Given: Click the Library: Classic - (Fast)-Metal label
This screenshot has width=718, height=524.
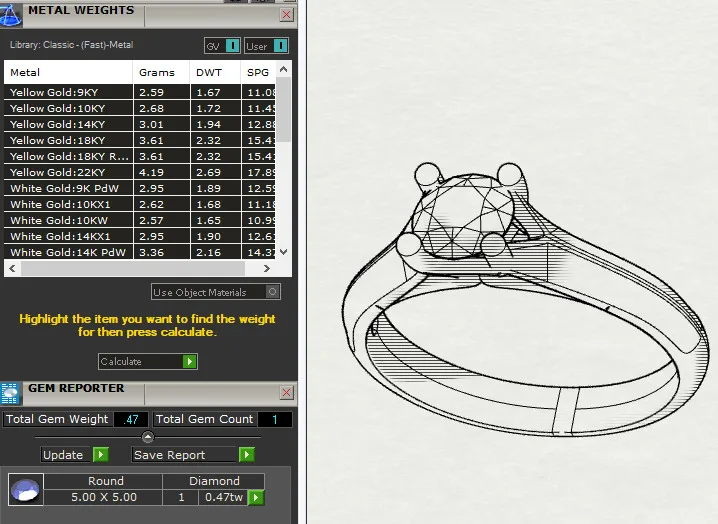Looking at the screenshot, I should (x=71, y=45).
